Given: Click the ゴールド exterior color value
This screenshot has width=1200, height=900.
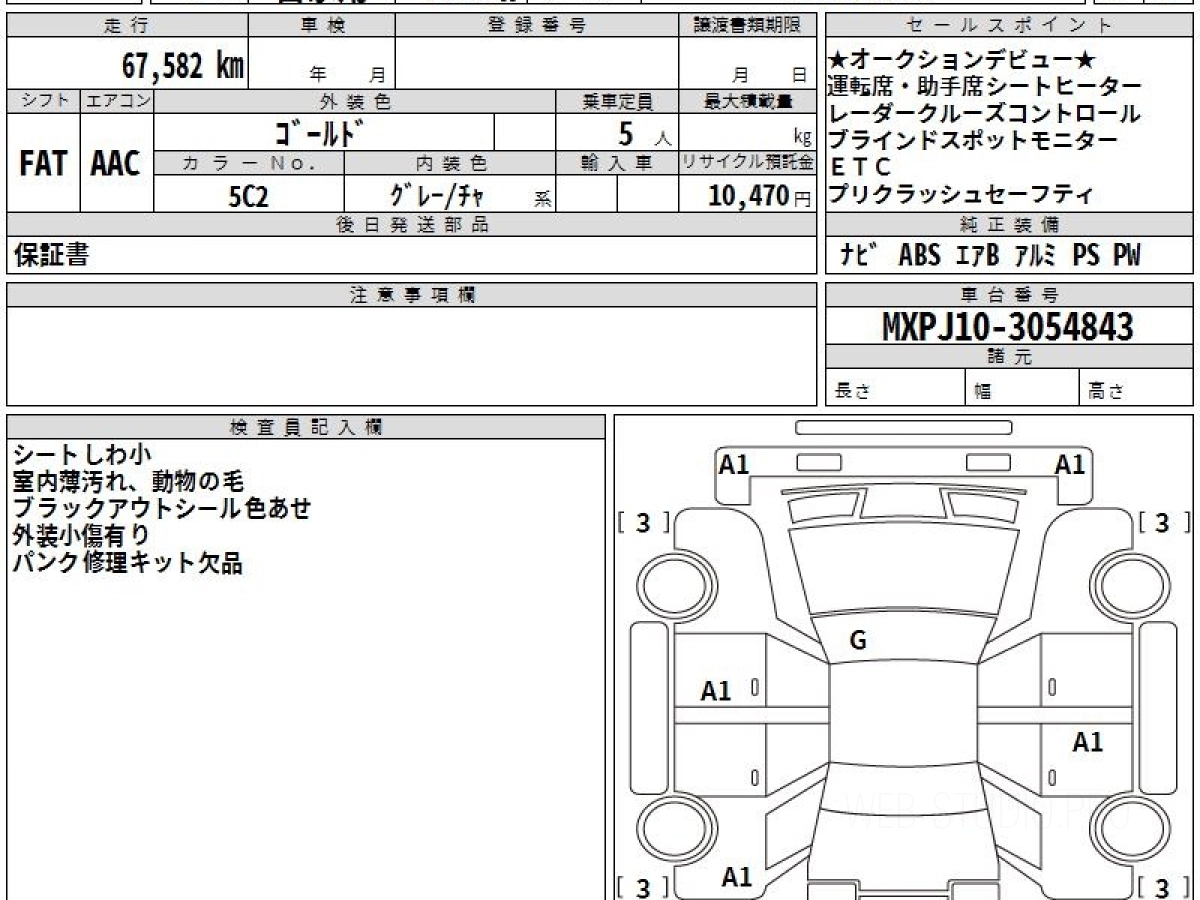Looking at the screenshot, I should click(318, 133).
